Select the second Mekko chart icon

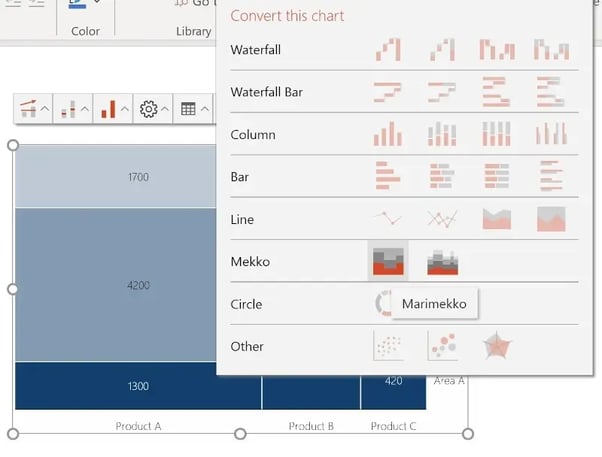[442, 262]
